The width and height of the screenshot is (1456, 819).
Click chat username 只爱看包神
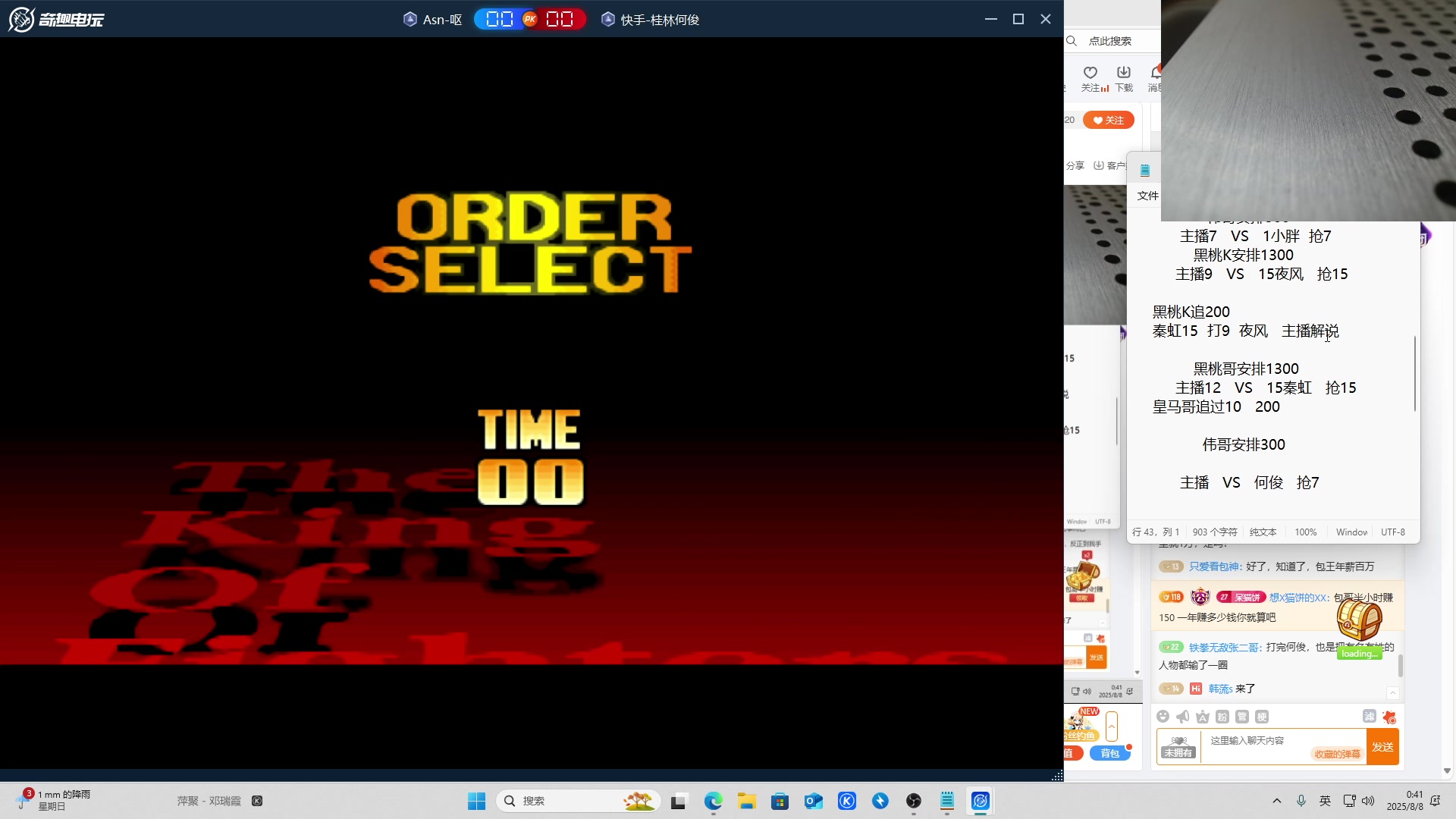[1214, 566]
